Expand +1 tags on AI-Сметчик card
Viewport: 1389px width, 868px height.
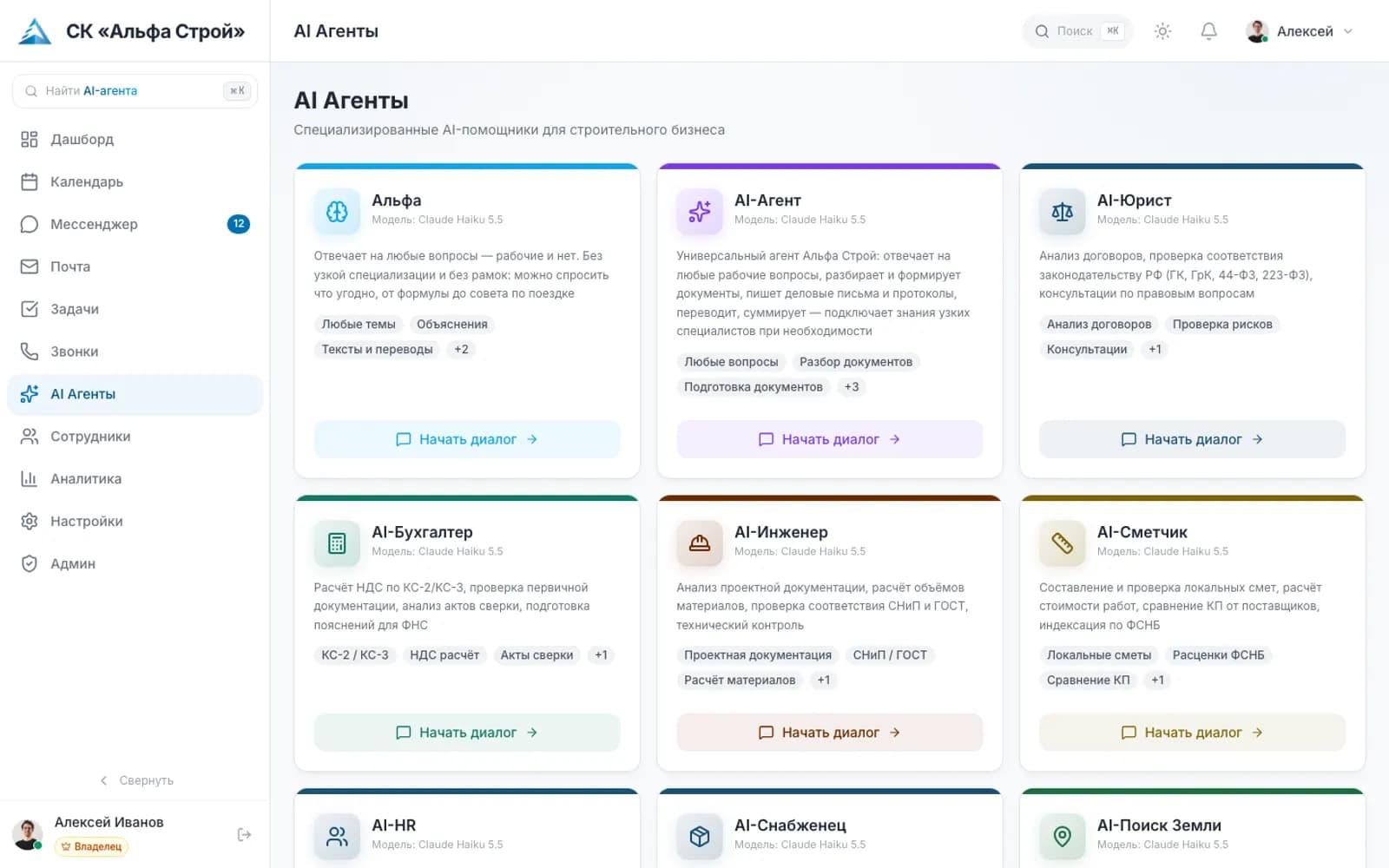pyautogui.click(x=1157, y=680)
